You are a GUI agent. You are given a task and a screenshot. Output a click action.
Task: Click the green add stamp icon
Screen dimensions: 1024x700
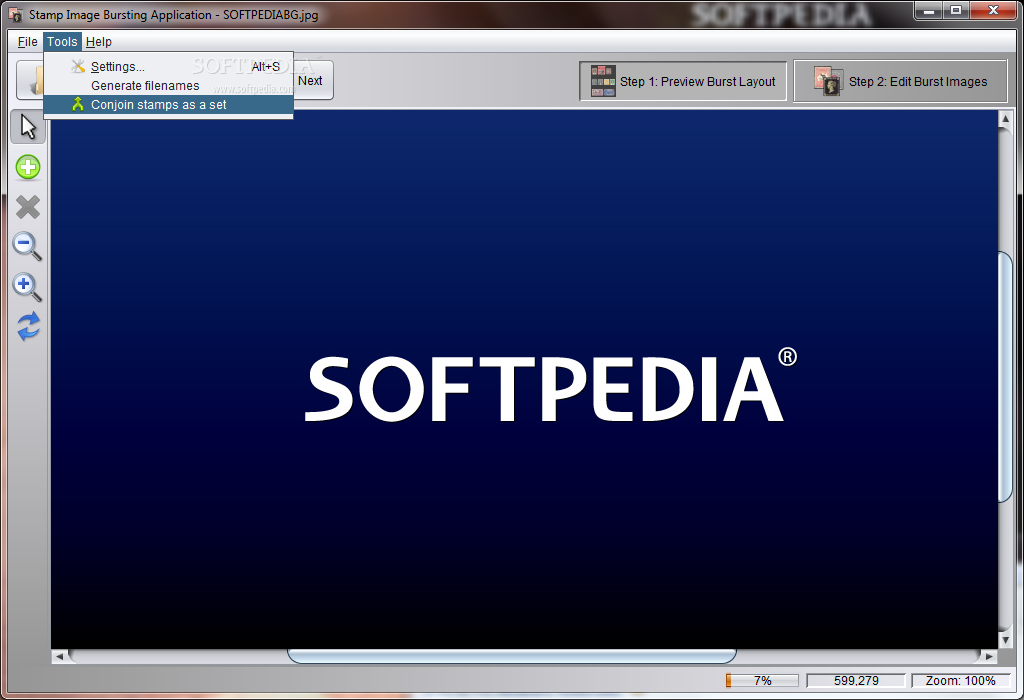(x=28, y=167)
